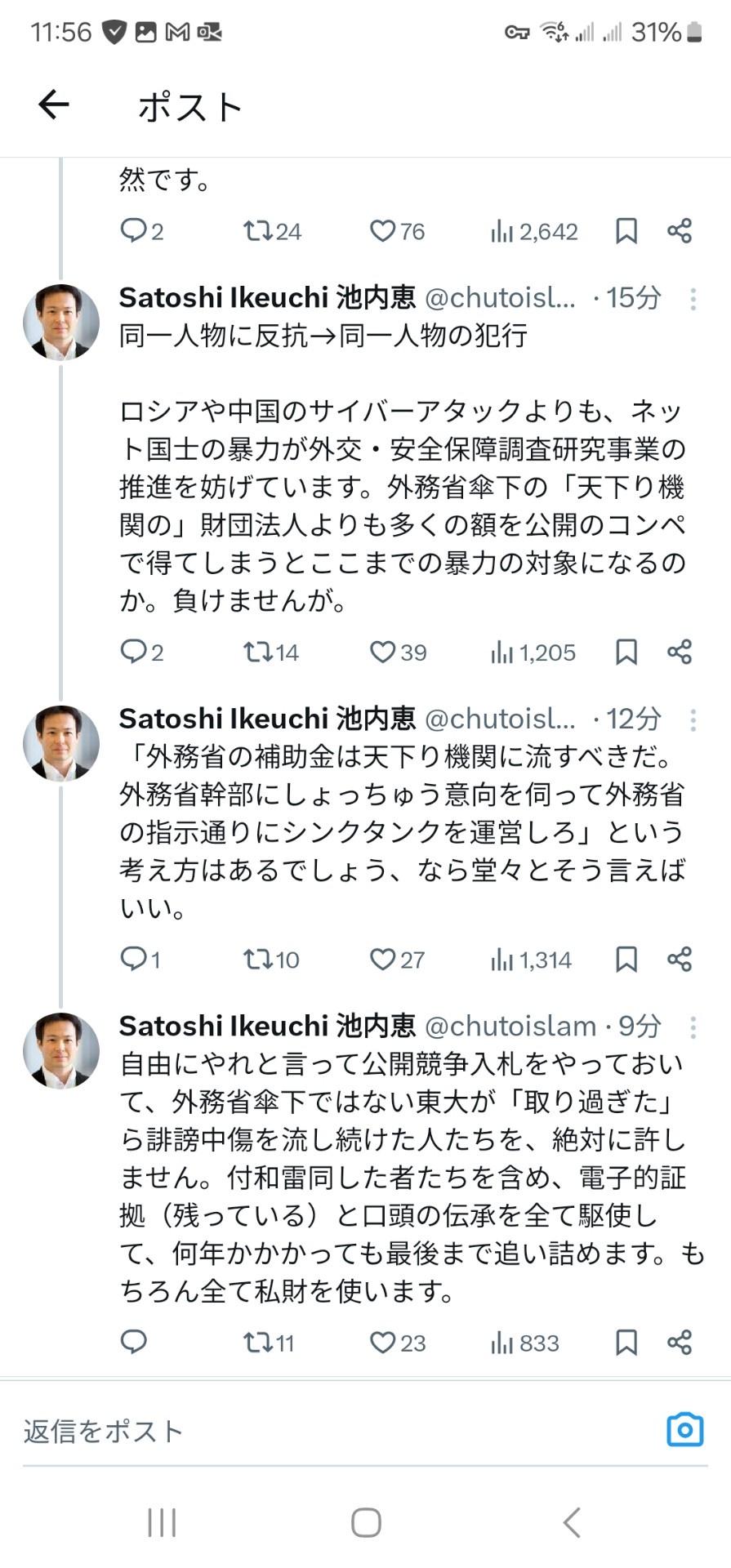View analytics showing 833 views
Image resolution: width=731 pixels, height=1568 pixels.
tap(525, 1342)
